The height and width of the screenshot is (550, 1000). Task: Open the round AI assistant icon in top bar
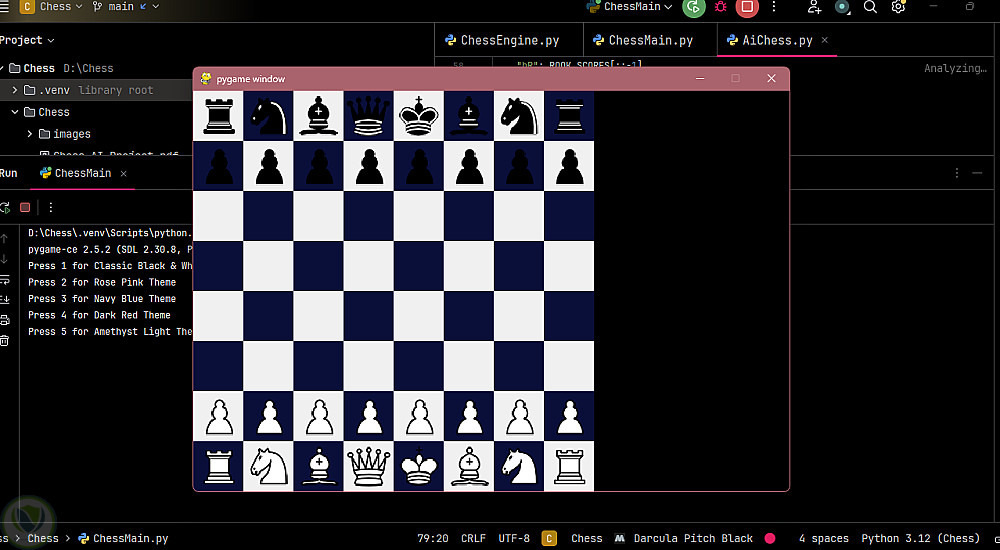(x=842, y=7)
